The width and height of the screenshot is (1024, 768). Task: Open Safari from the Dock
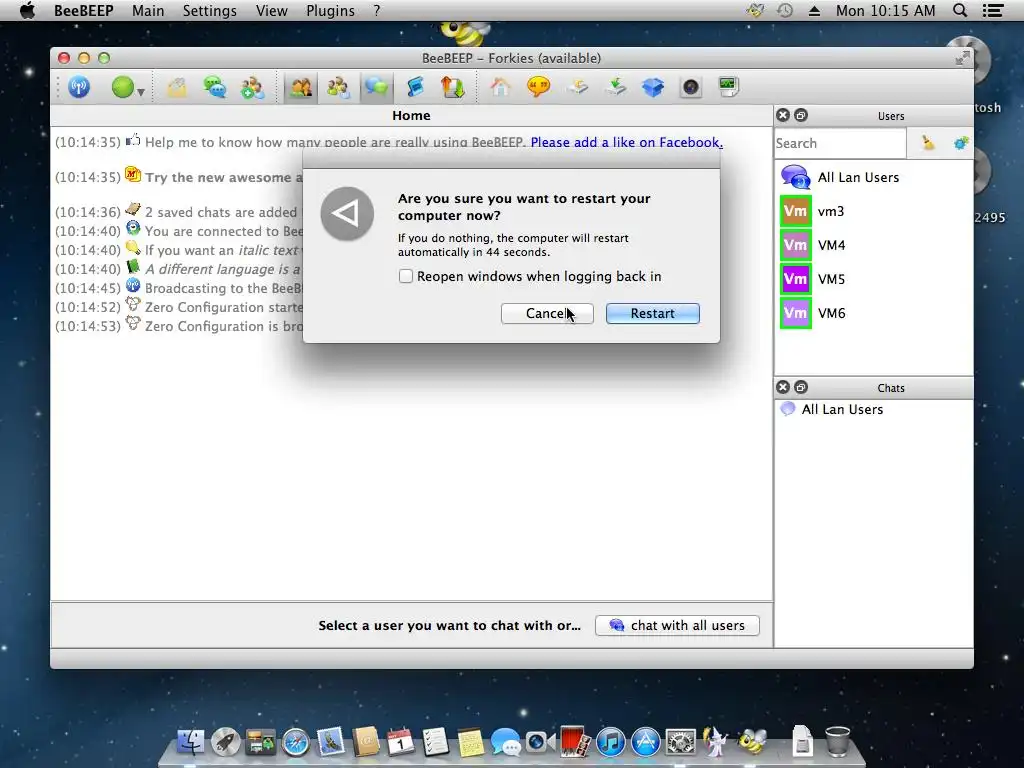pos(295,742)
